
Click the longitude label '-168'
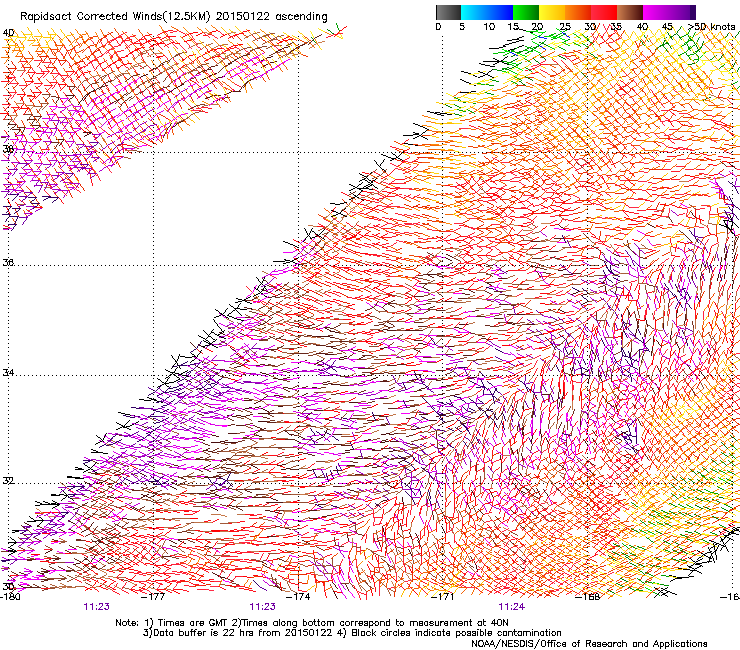588,596
